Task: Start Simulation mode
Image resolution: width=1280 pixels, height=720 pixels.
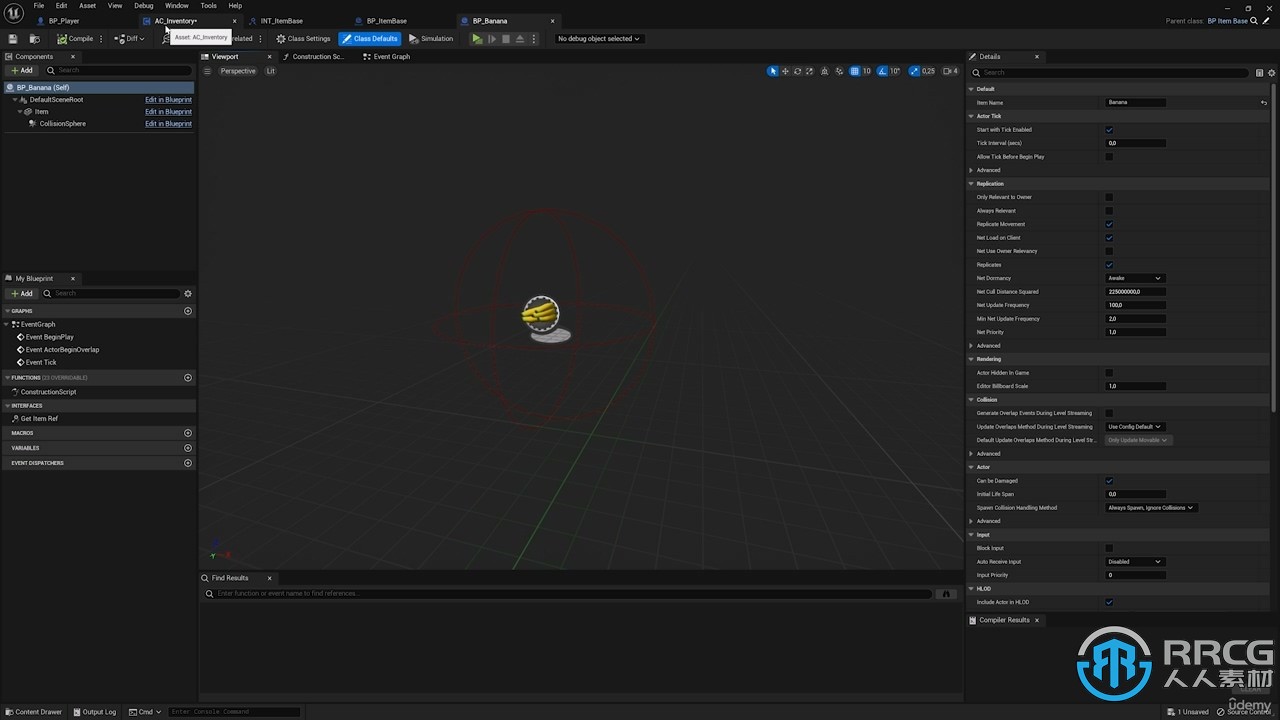Action: [431, 39]
